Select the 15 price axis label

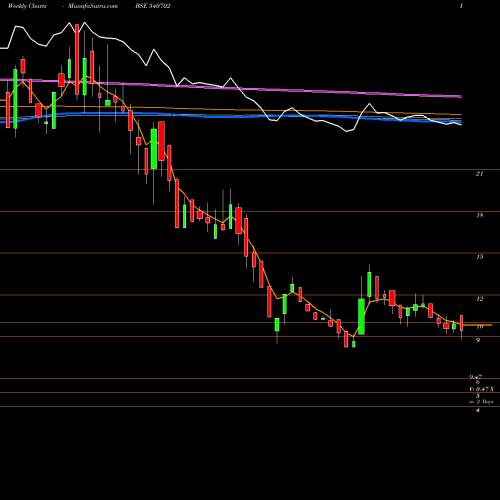coord(479,257)
